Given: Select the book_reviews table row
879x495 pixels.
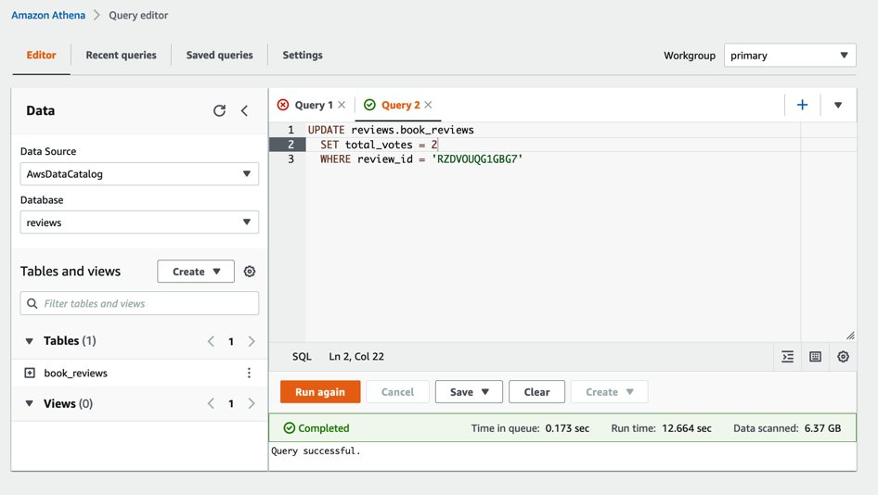Looking at the screenshot, I should (139, 373).
